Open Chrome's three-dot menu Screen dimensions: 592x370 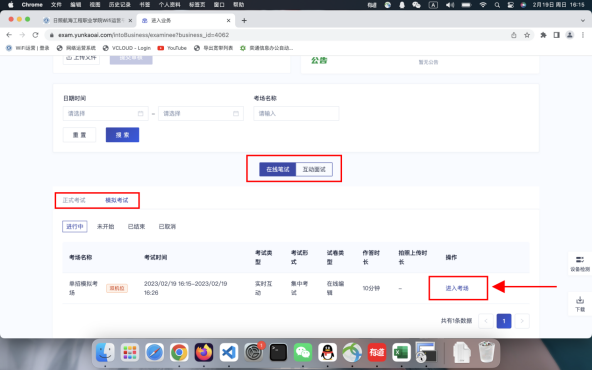pyautogui.click(x=583, y=35)
